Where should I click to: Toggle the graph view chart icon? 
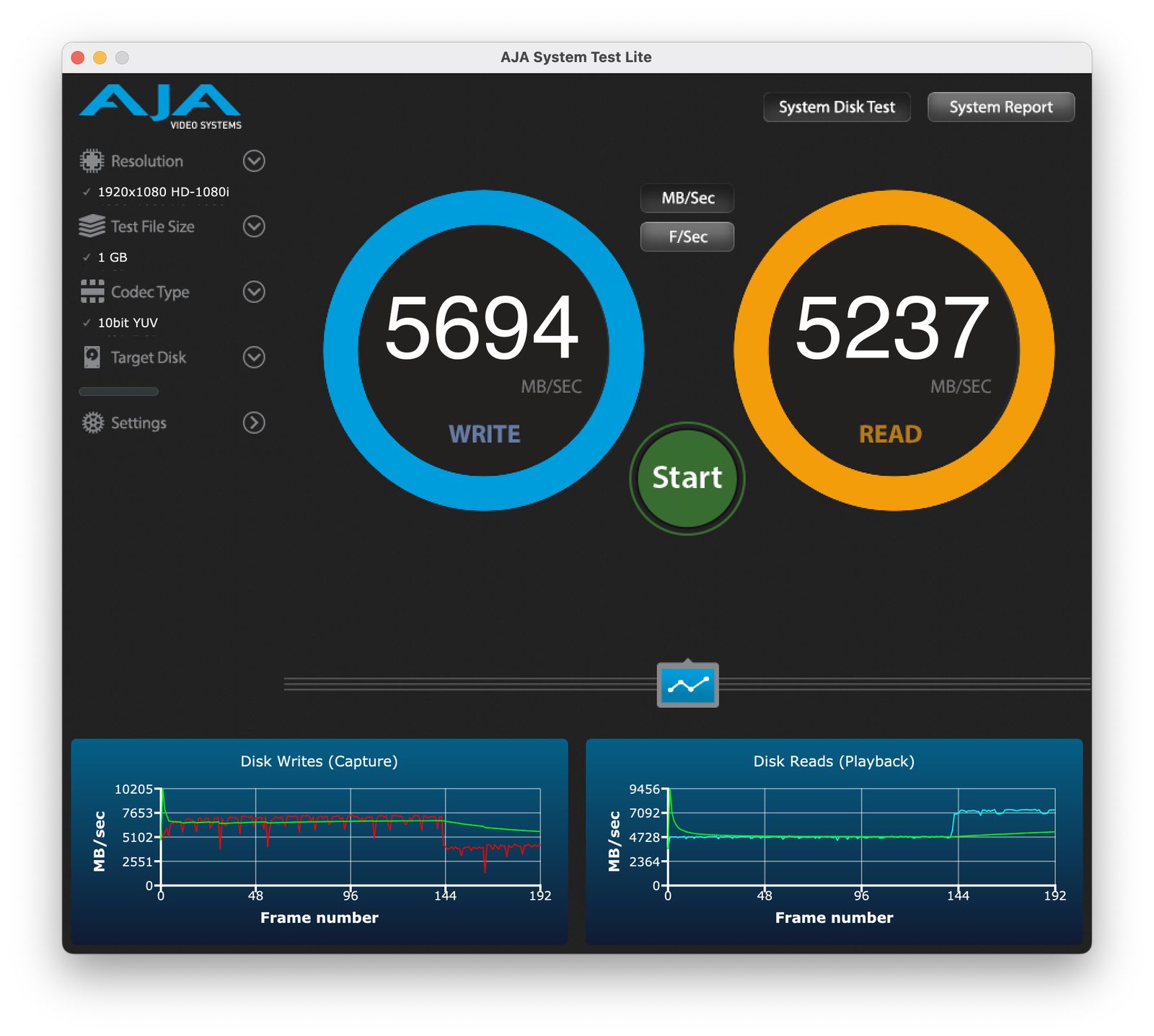point(687,685)
